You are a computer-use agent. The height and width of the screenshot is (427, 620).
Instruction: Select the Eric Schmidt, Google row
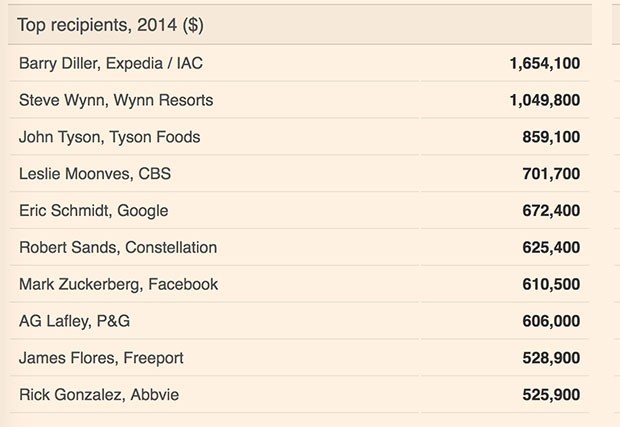click(x=300, y=210)
